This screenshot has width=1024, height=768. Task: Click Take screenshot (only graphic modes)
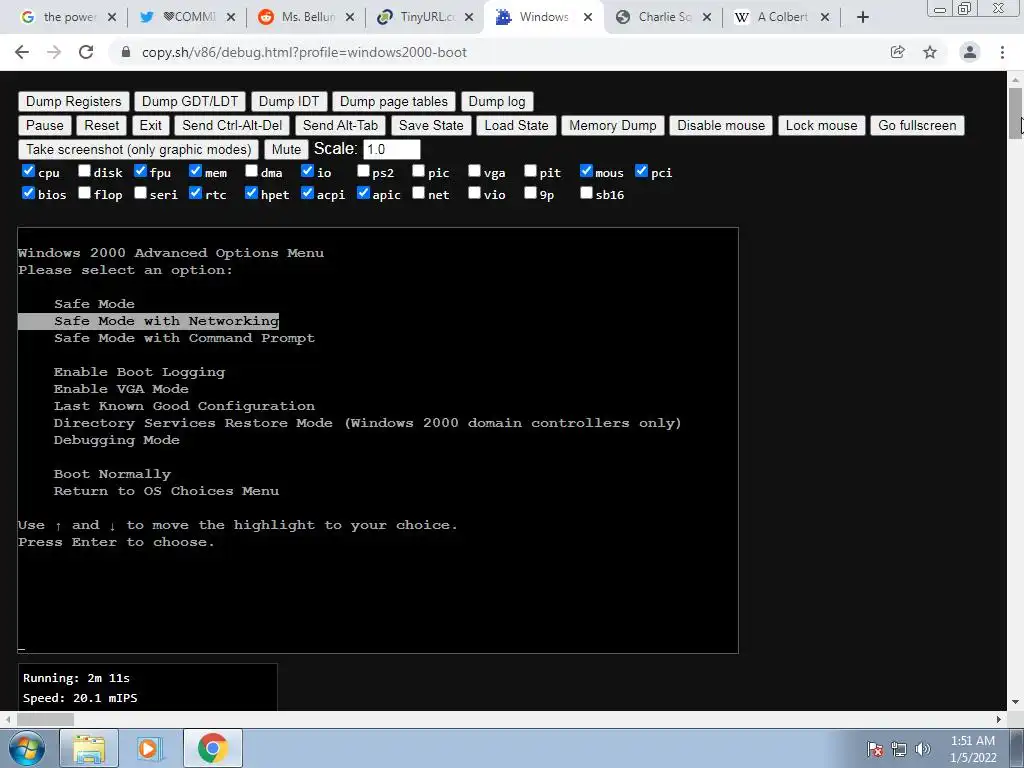pyautogui.click(x=138, y=150)
